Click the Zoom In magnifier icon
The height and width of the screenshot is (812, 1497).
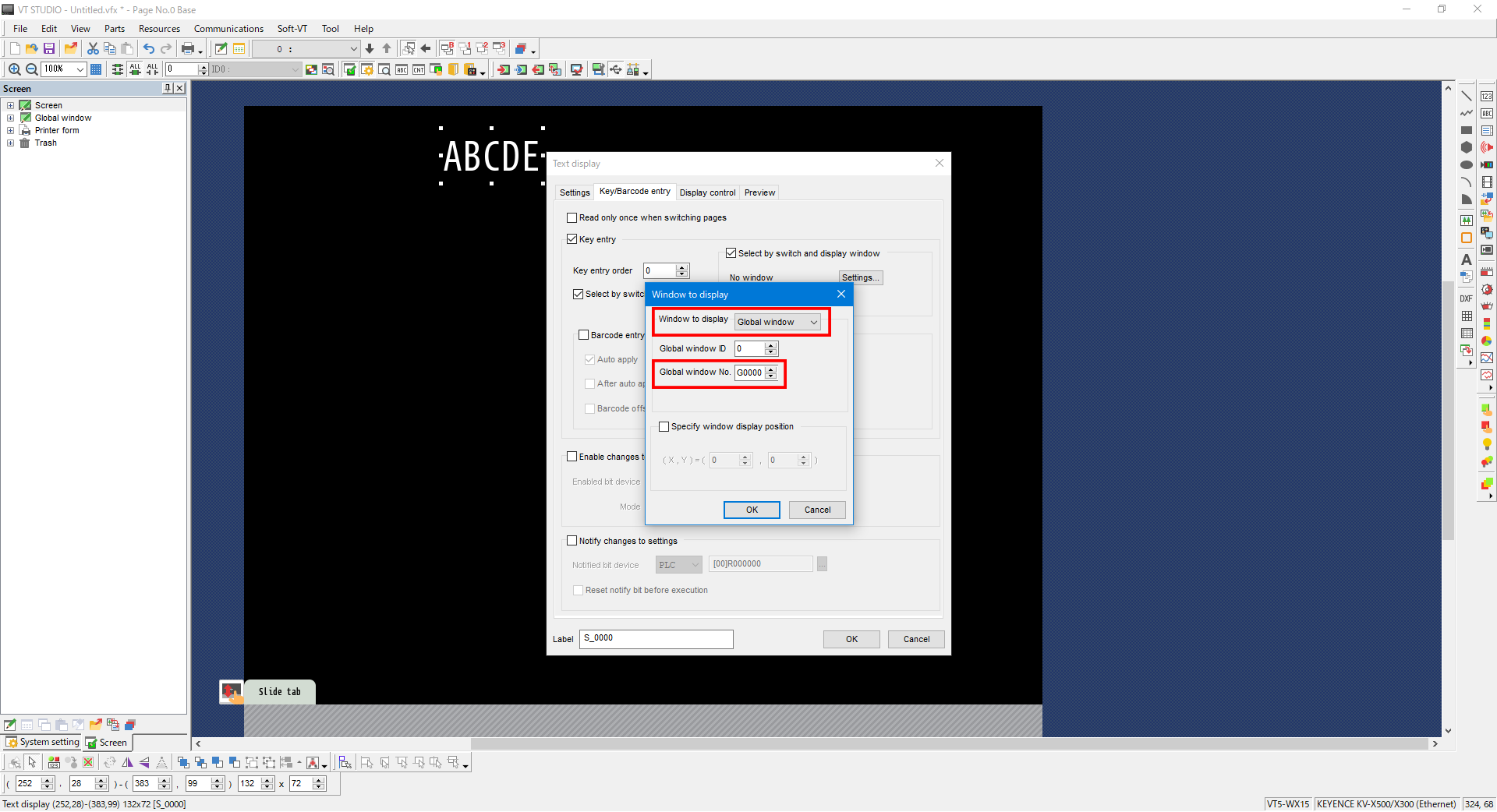tap(14, 69)
